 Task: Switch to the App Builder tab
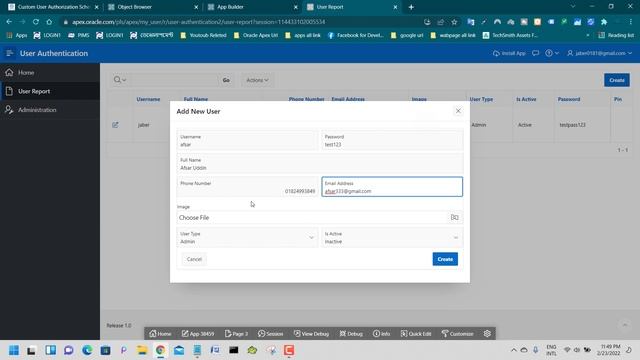click(x=252, y=7)
